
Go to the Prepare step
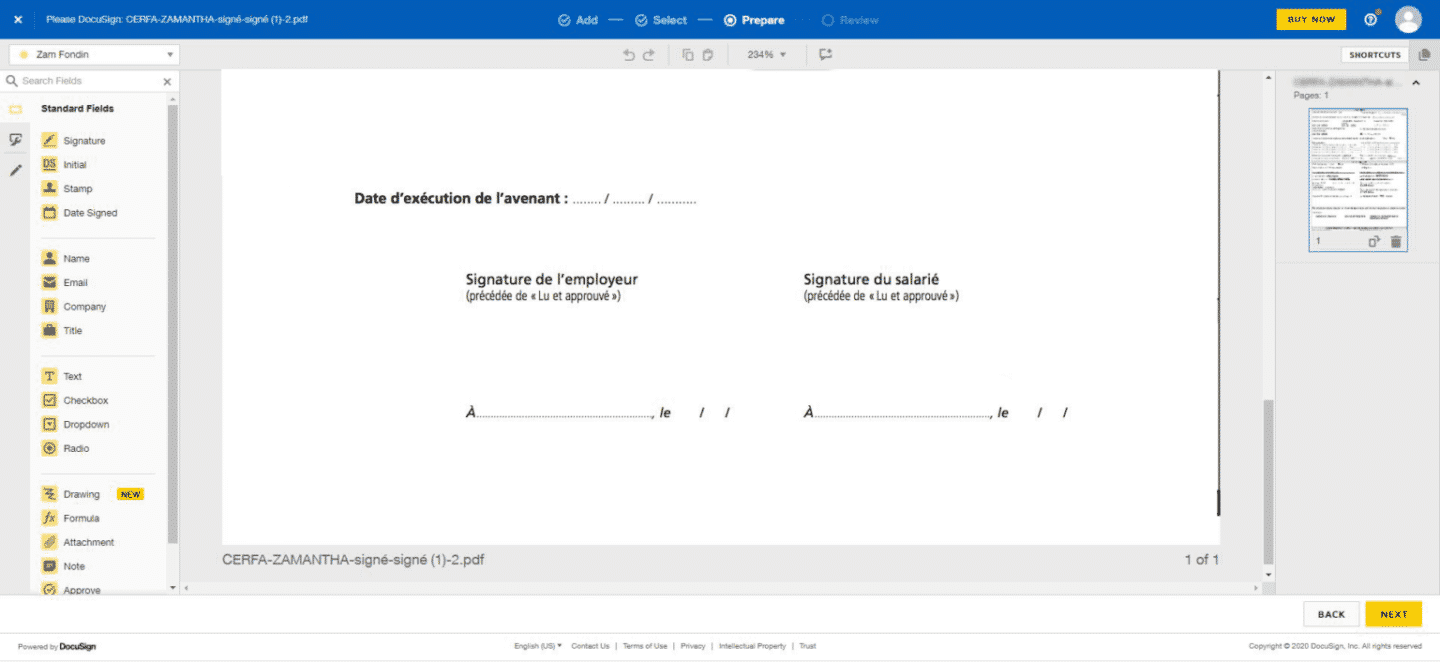pos(754,20)
